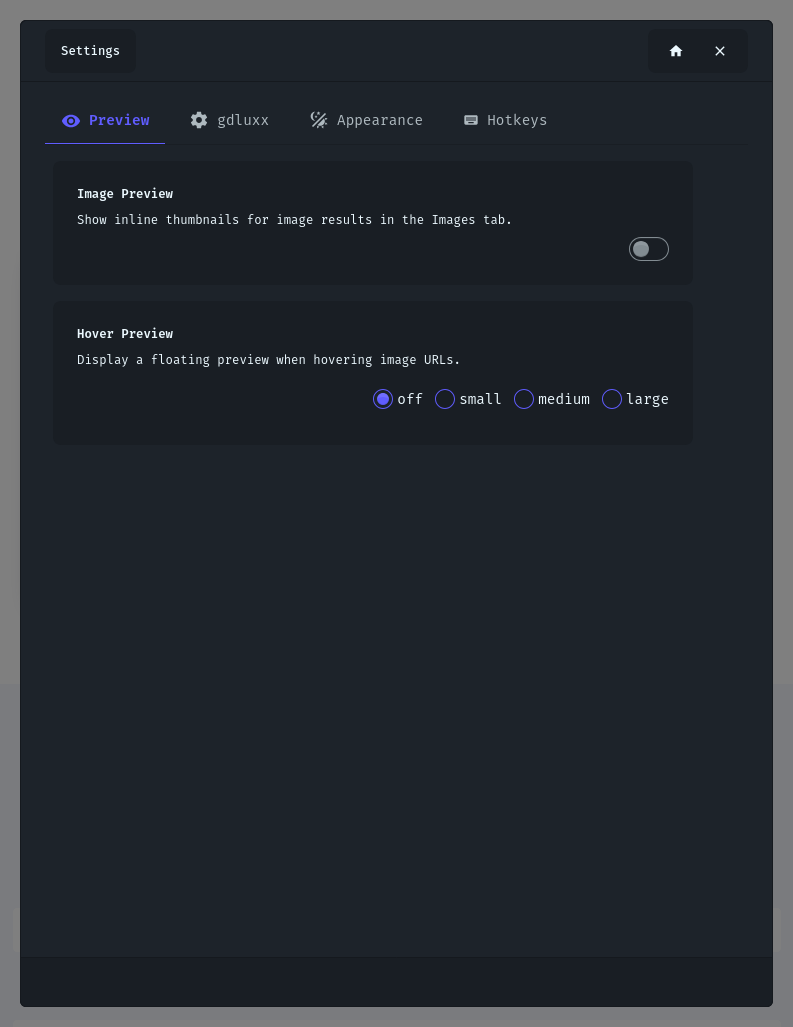
Task: Choose the "small" hover preview radio button
Action: pyautogui.click(x=445, y=399)
